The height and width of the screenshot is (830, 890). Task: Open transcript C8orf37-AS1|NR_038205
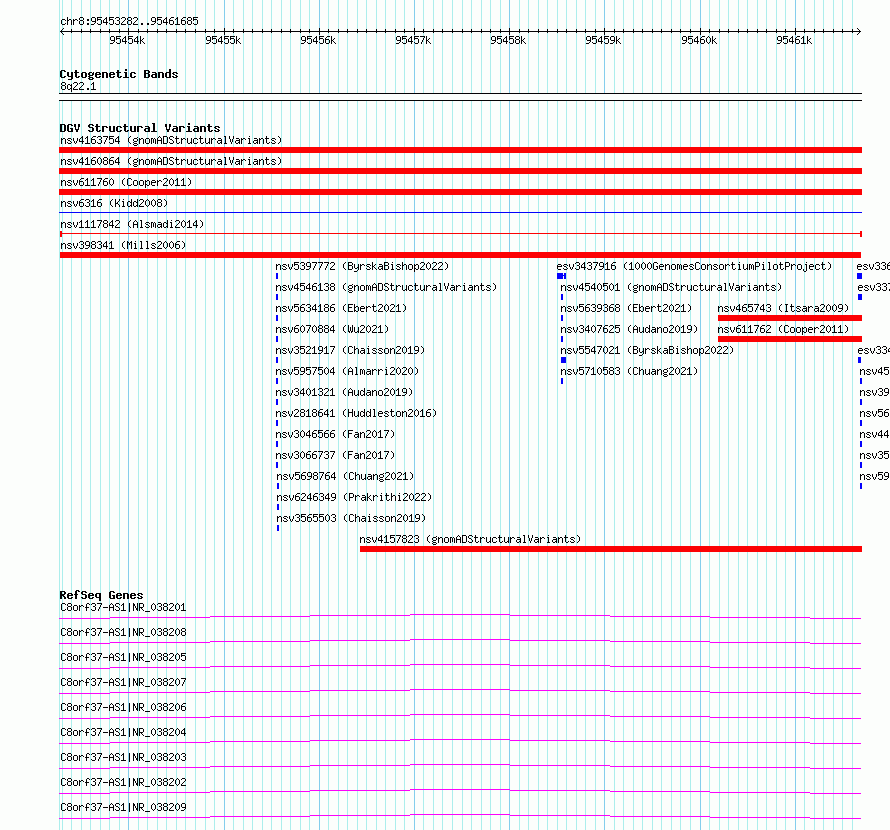pyautogui.click(x=123, y=657)
